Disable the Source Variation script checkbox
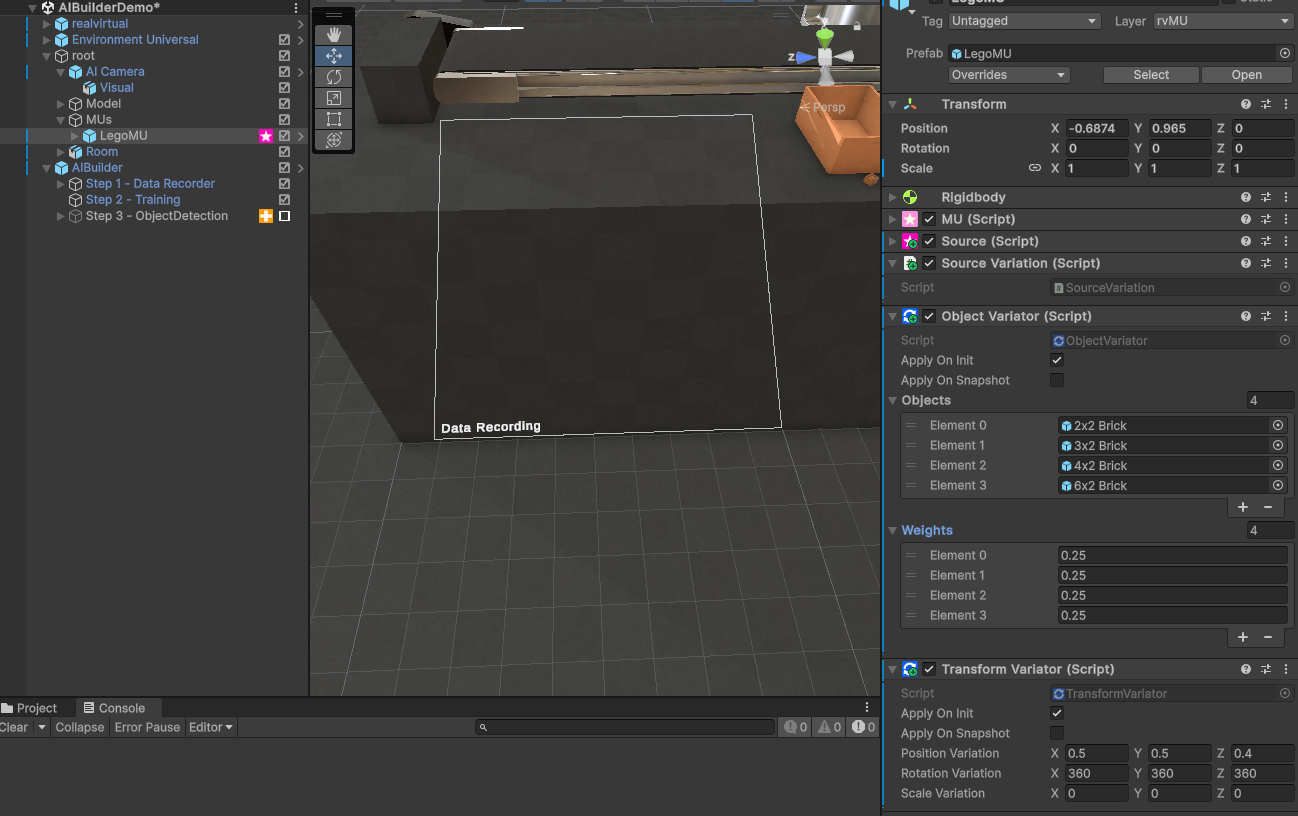This screenshot has height=816, width=1298. tap(929, 263)
